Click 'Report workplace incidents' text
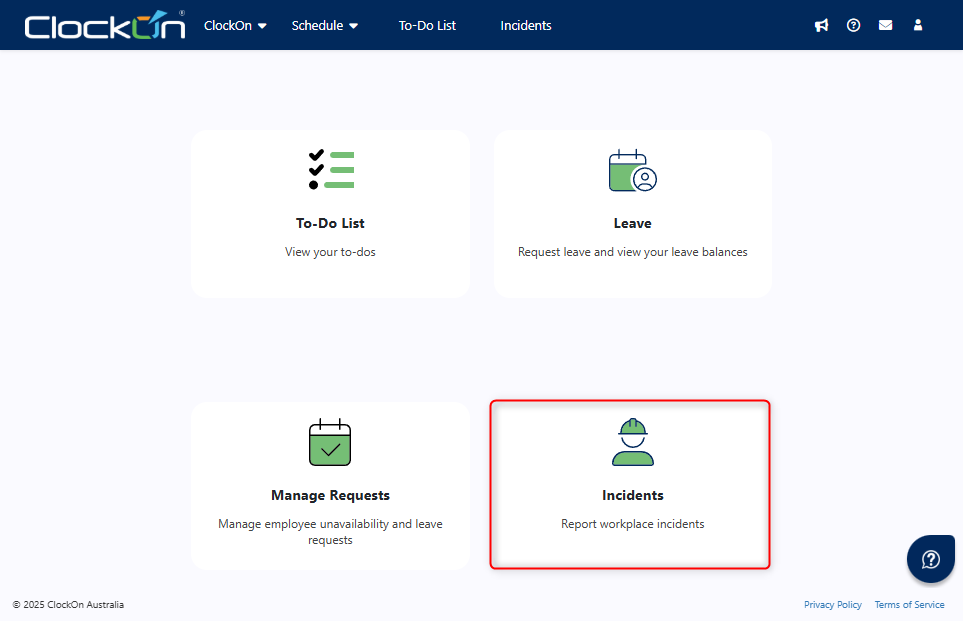963x623 pixels. coord(633,524)
